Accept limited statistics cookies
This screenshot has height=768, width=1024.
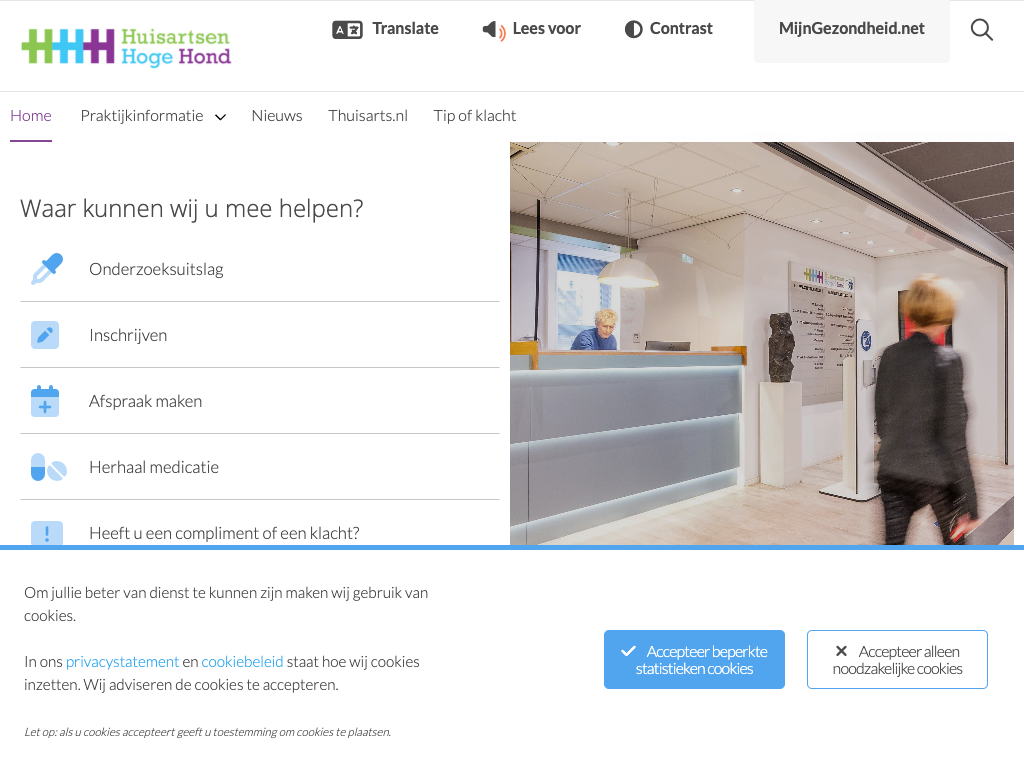point(694,660)
